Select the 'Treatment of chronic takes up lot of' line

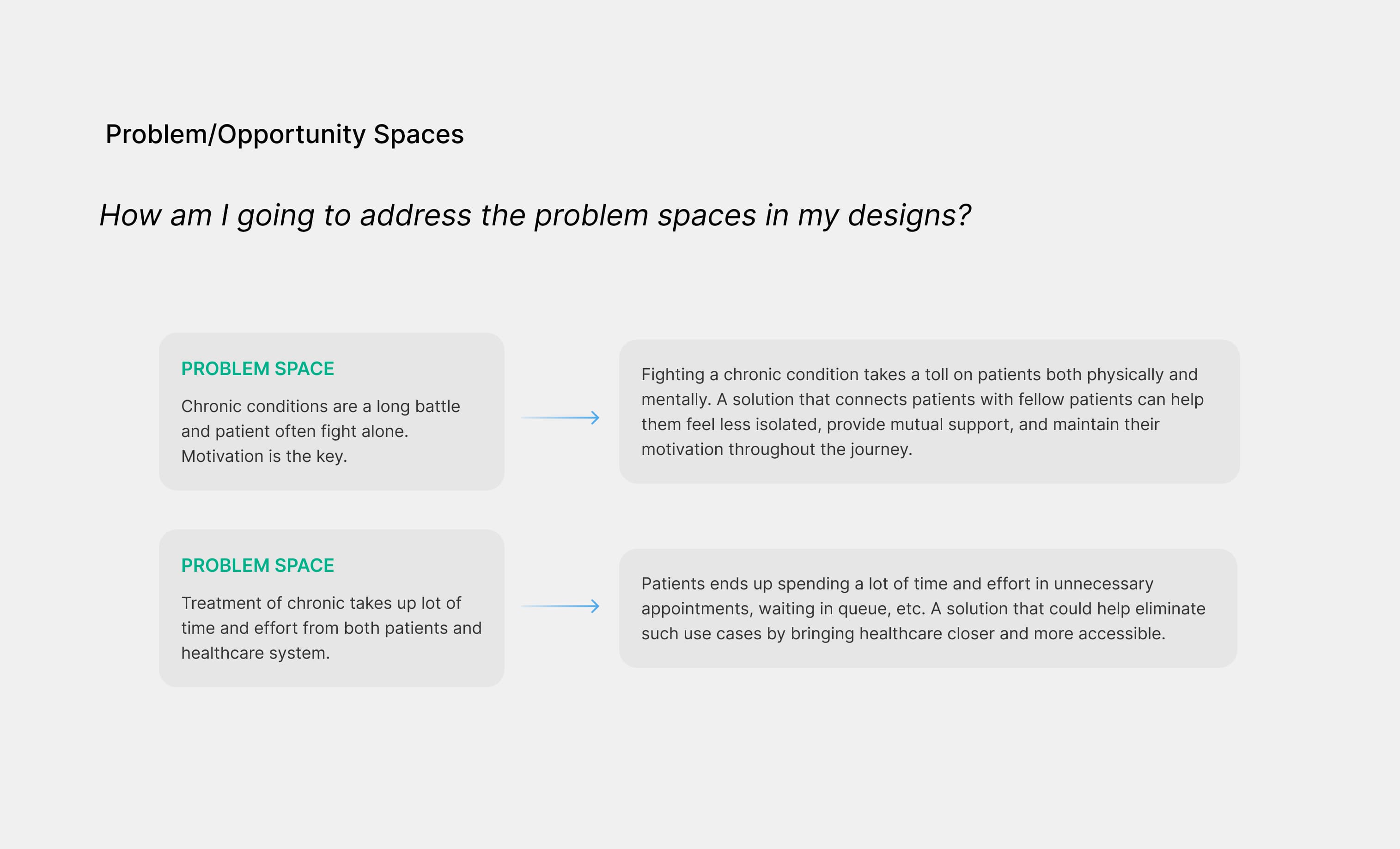[x=321, y=602]
